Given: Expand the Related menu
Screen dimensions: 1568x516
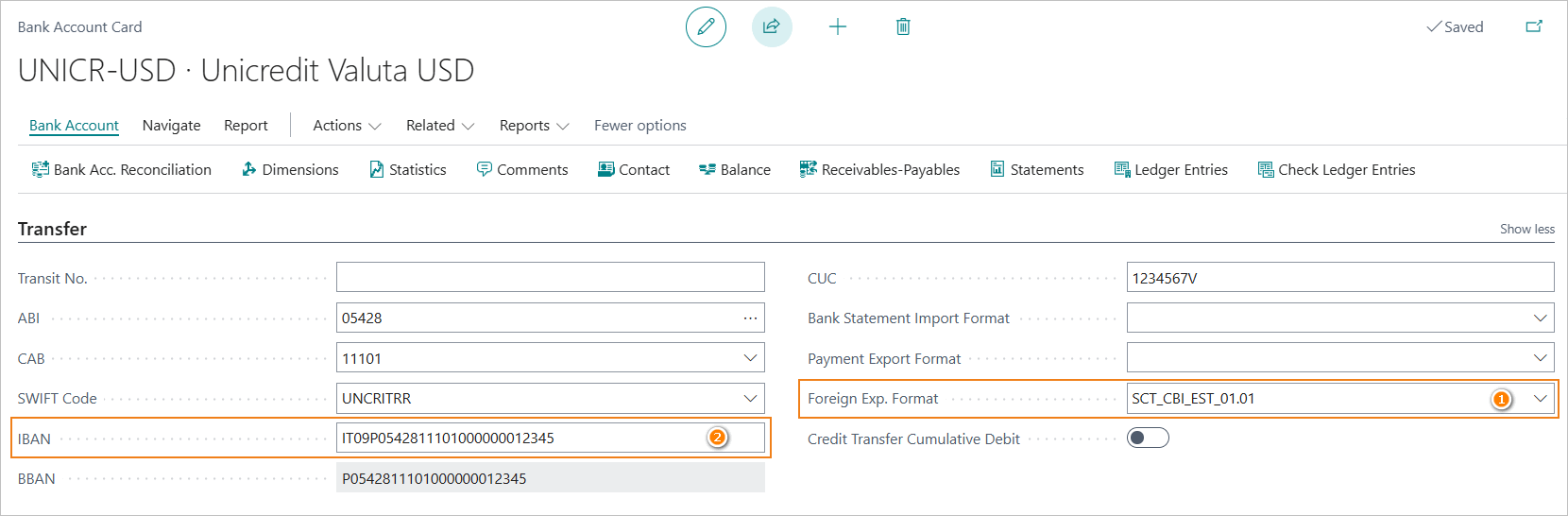Looking at the screenshot, I should (x=440, y=126).
